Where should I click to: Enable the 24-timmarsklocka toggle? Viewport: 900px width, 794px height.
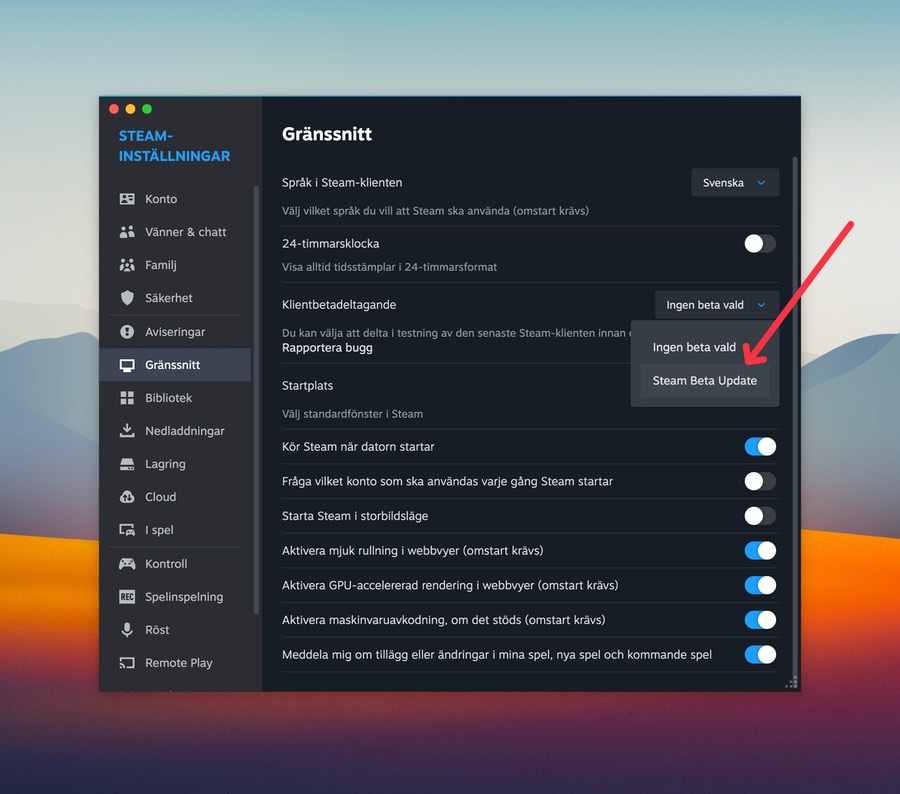click(x=759, y=243)
